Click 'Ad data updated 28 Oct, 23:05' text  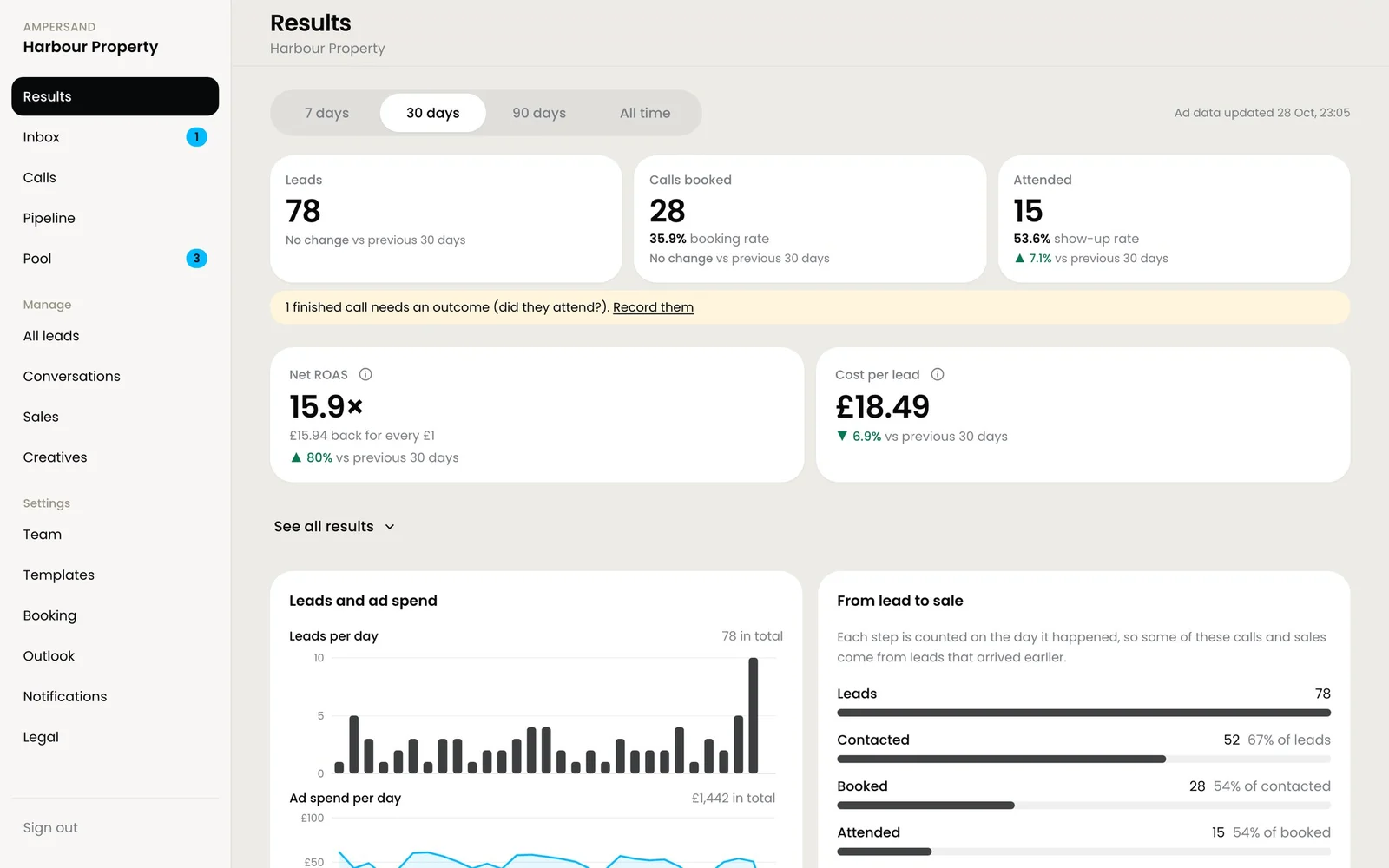[x=1261, y=113]
